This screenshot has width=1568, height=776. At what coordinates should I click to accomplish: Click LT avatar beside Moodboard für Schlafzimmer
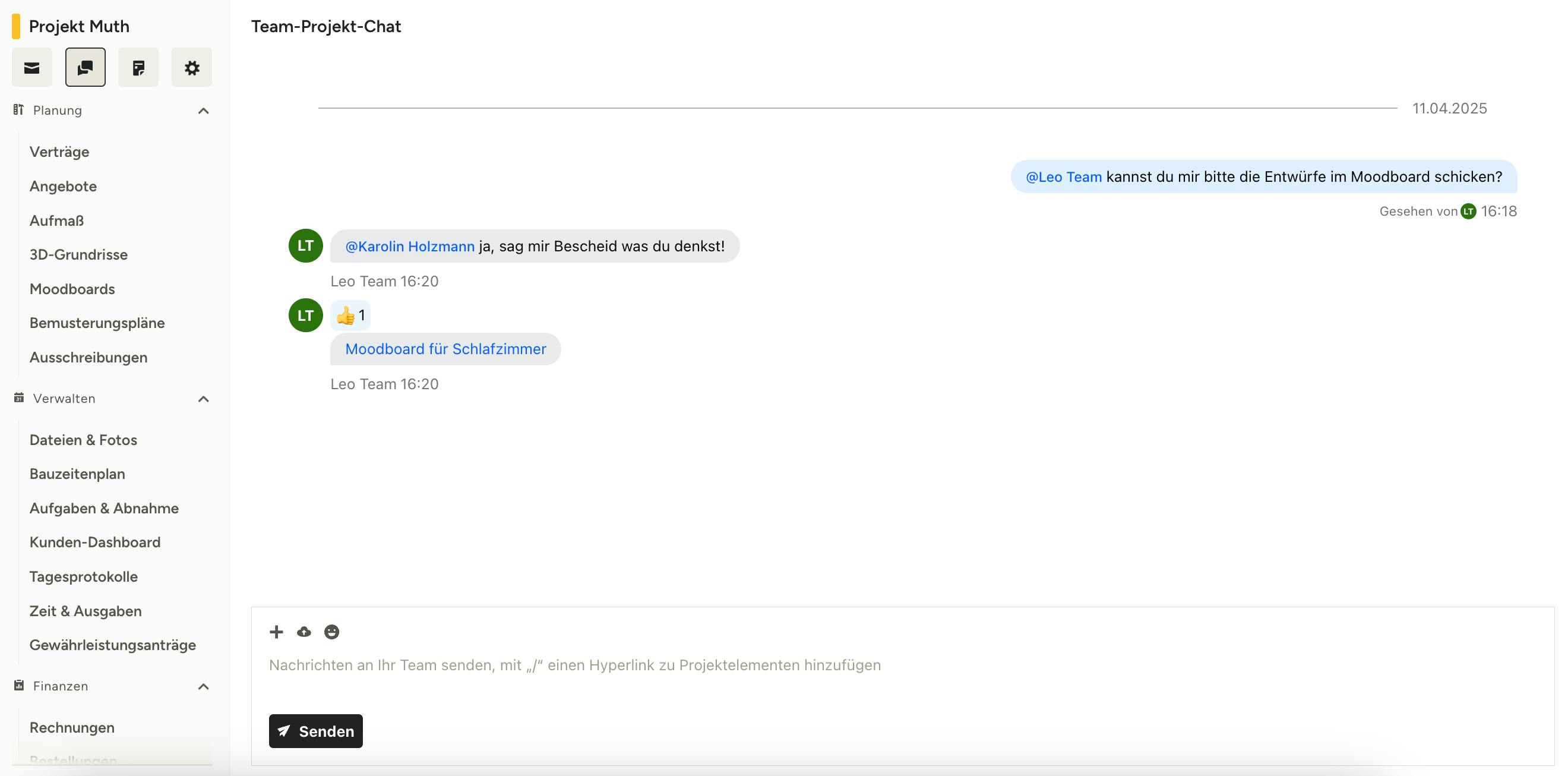point(305,316)
